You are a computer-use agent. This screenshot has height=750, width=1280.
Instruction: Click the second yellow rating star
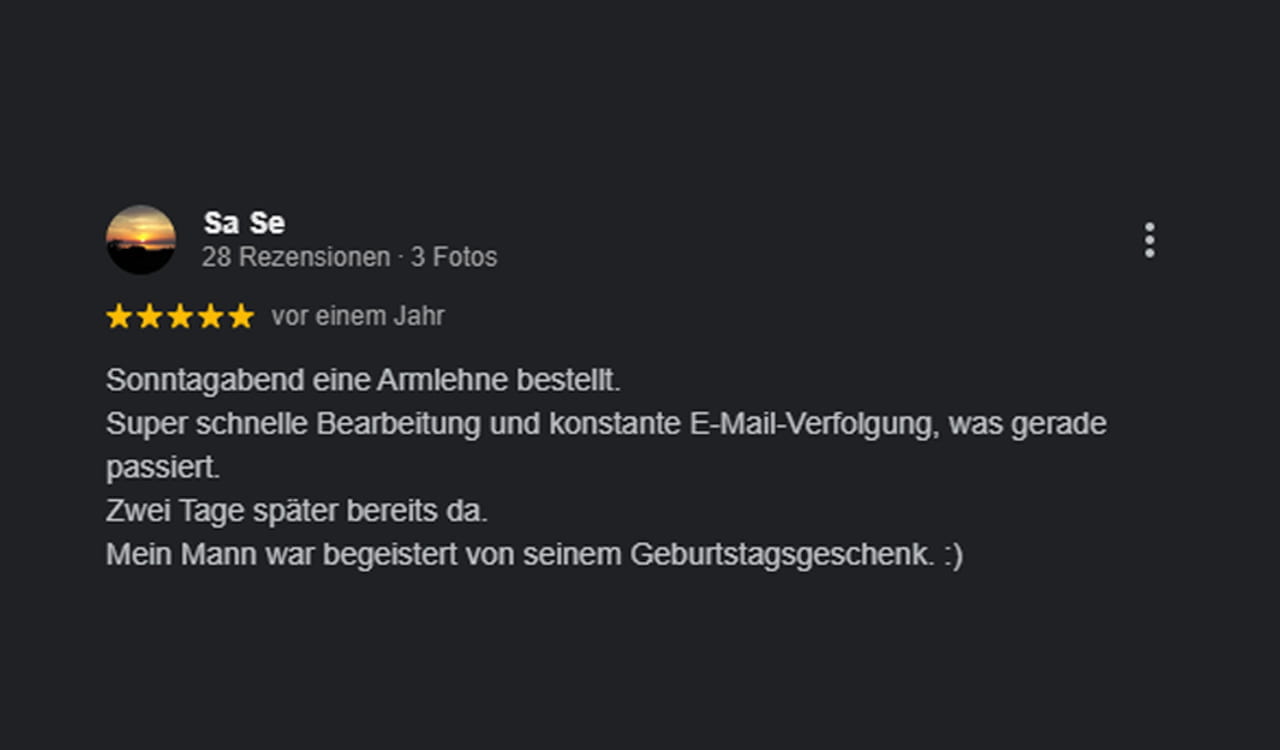click(x=149, y=317)
